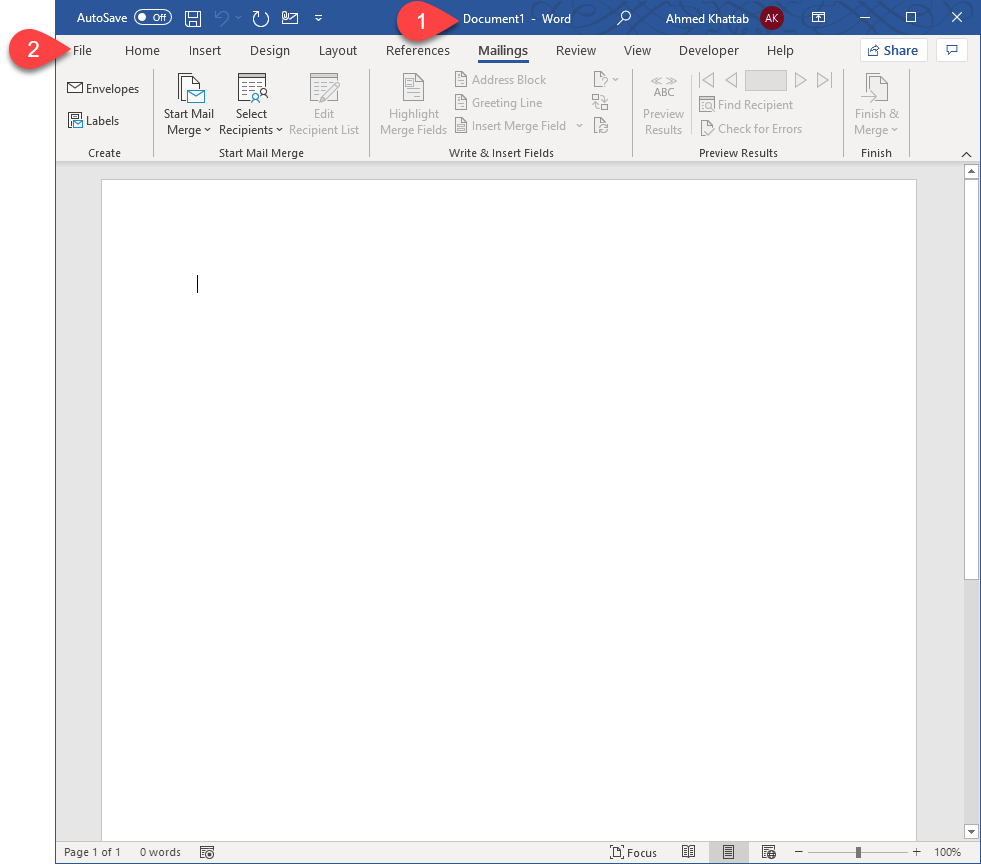
Task: Click the Labels button
Action: pos(93,120)
